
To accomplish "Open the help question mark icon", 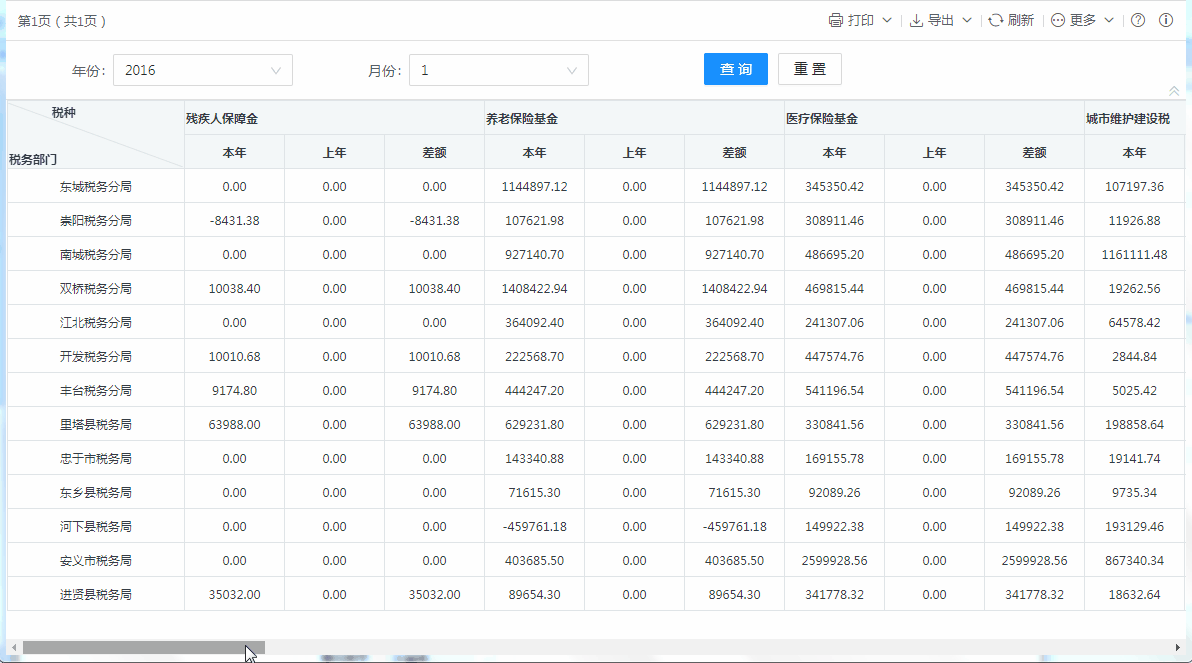I will pyautogui.click(x=1138, y=21).
